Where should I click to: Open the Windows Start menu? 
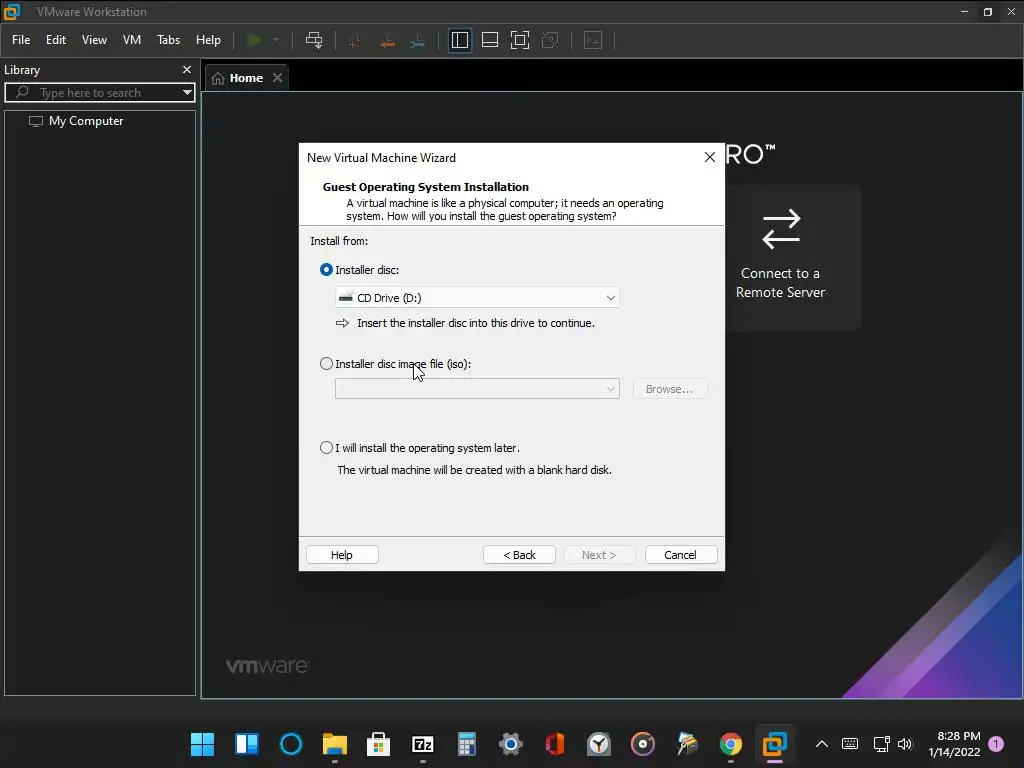click(x=202, y=744)
